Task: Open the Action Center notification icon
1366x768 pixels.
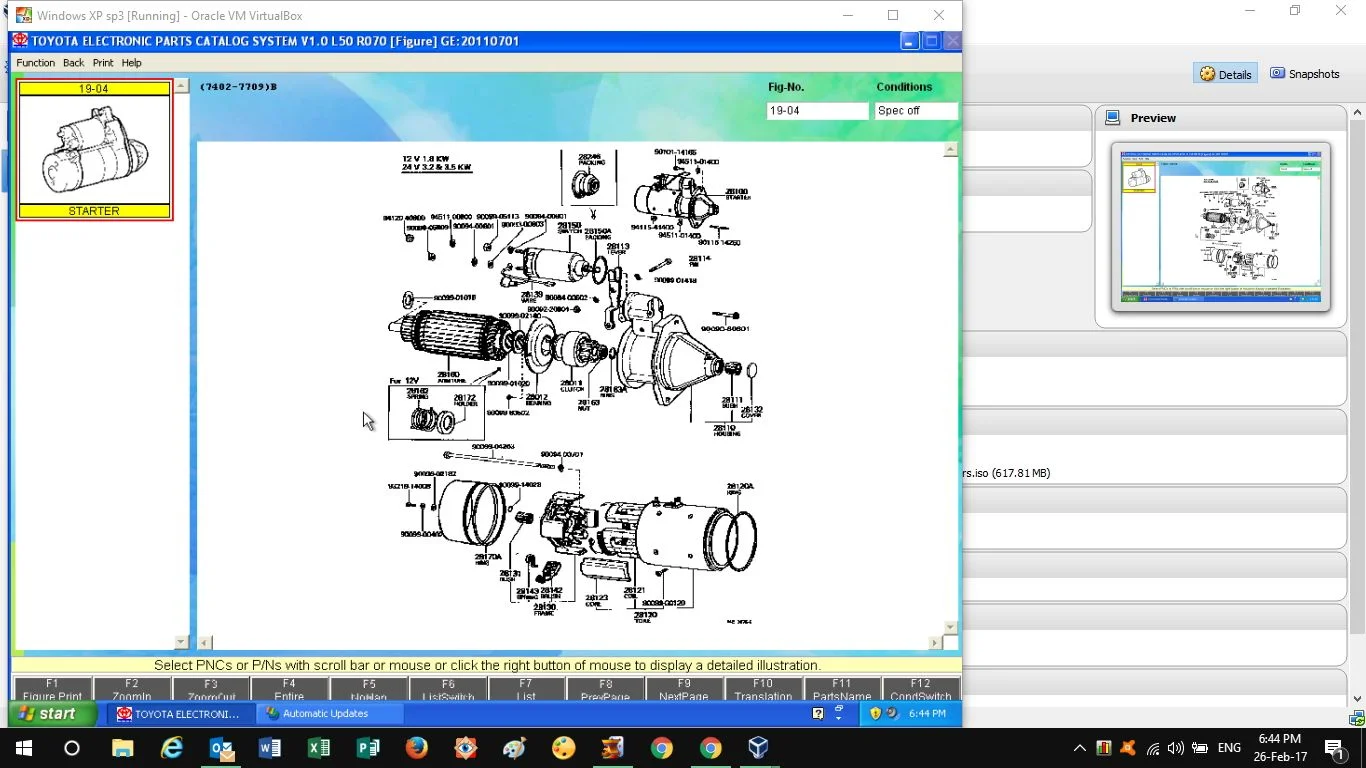Action: [1334, 748]
